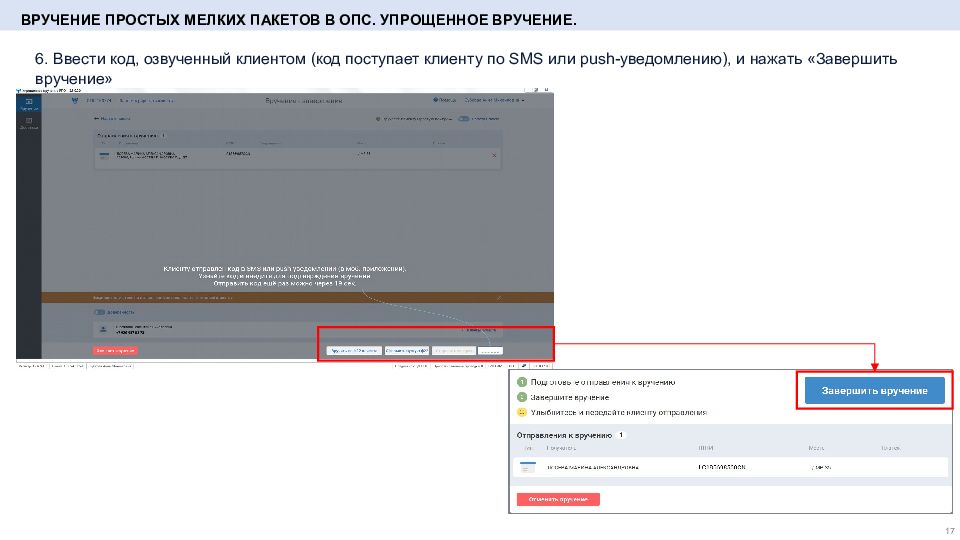The height and width of the screenshot is (540, 960).
Task: Click the recipient person icon in the main window
Action: (103, 329)
